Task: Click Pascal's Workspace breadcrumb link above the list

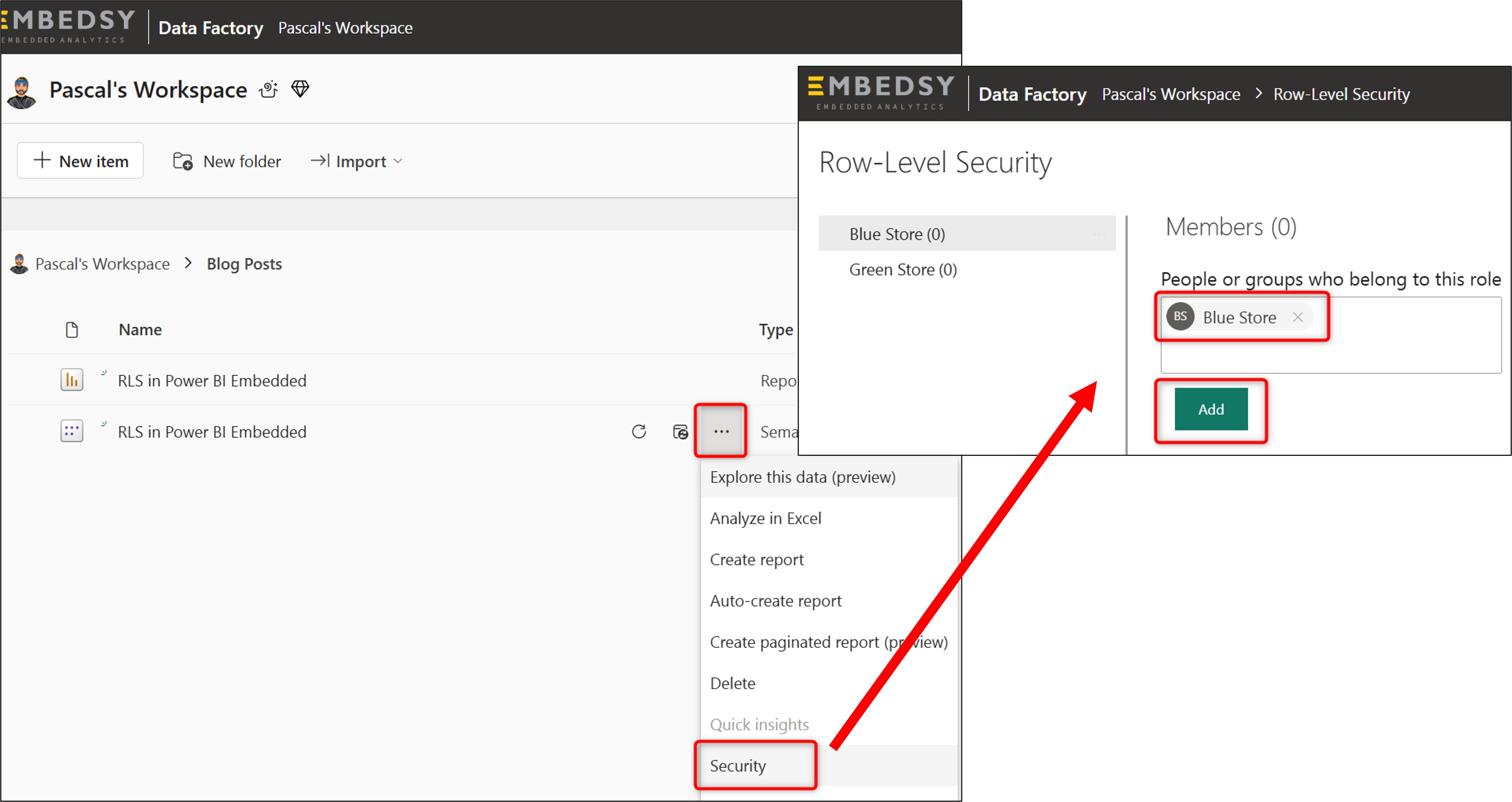Action: 102,264
